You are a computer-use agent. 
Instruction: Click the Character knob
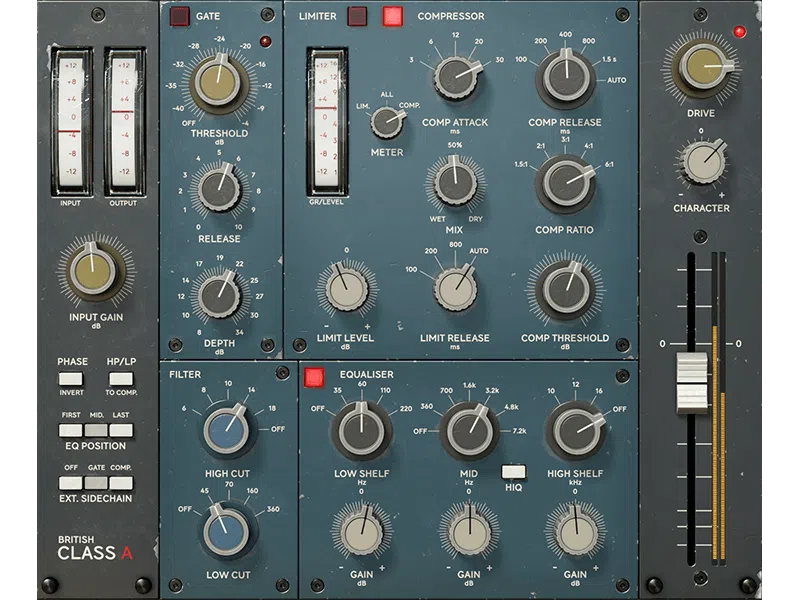pyautogui.click(x=701, y=161)
